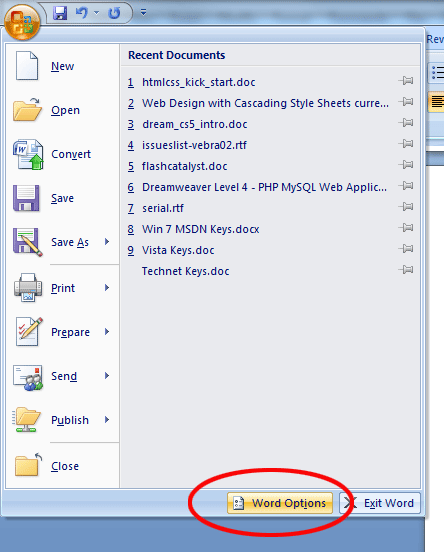This screenshot has height=552, width=444.
Task: Click the printer icon for Print
Action: [28, 287]
